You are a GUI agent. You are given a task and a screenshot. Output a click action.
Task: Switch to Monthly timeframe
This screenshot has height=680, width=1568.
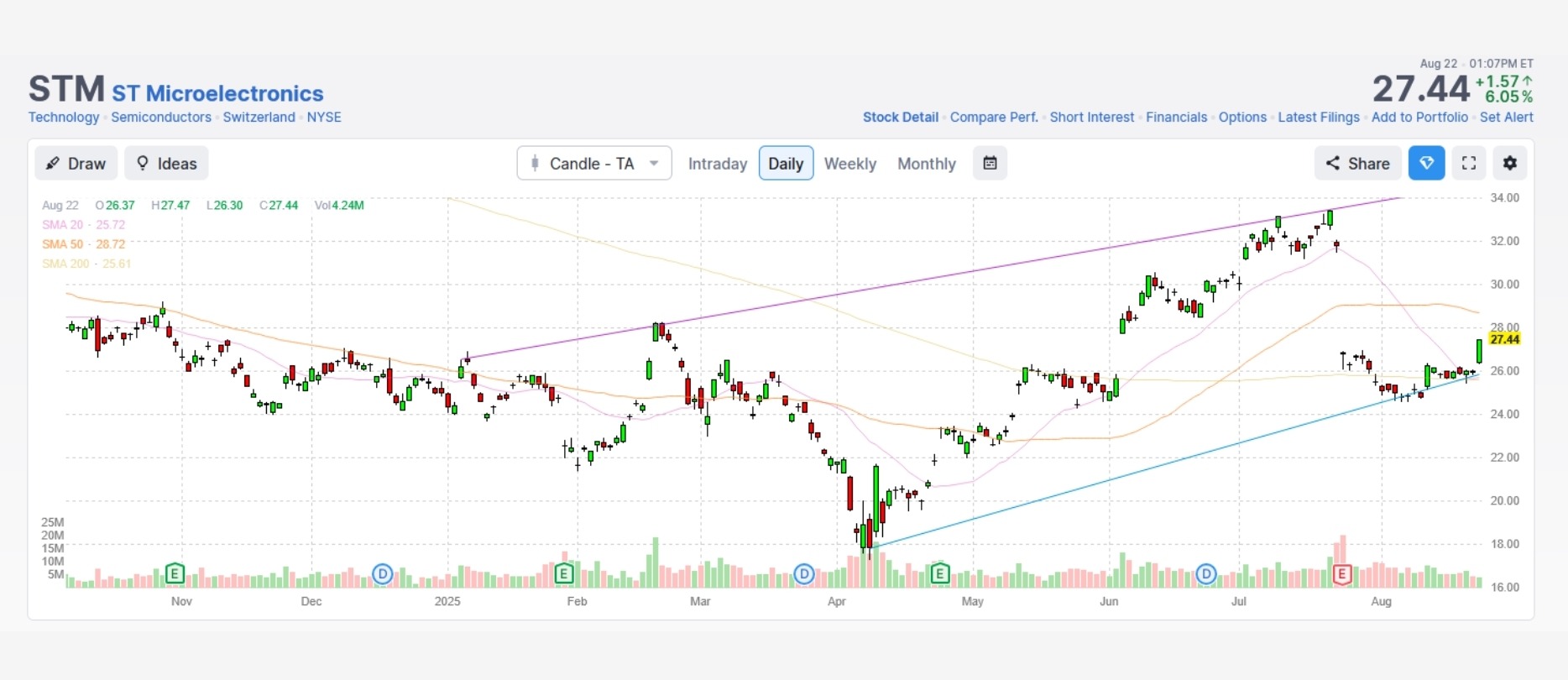coord(927,164)
